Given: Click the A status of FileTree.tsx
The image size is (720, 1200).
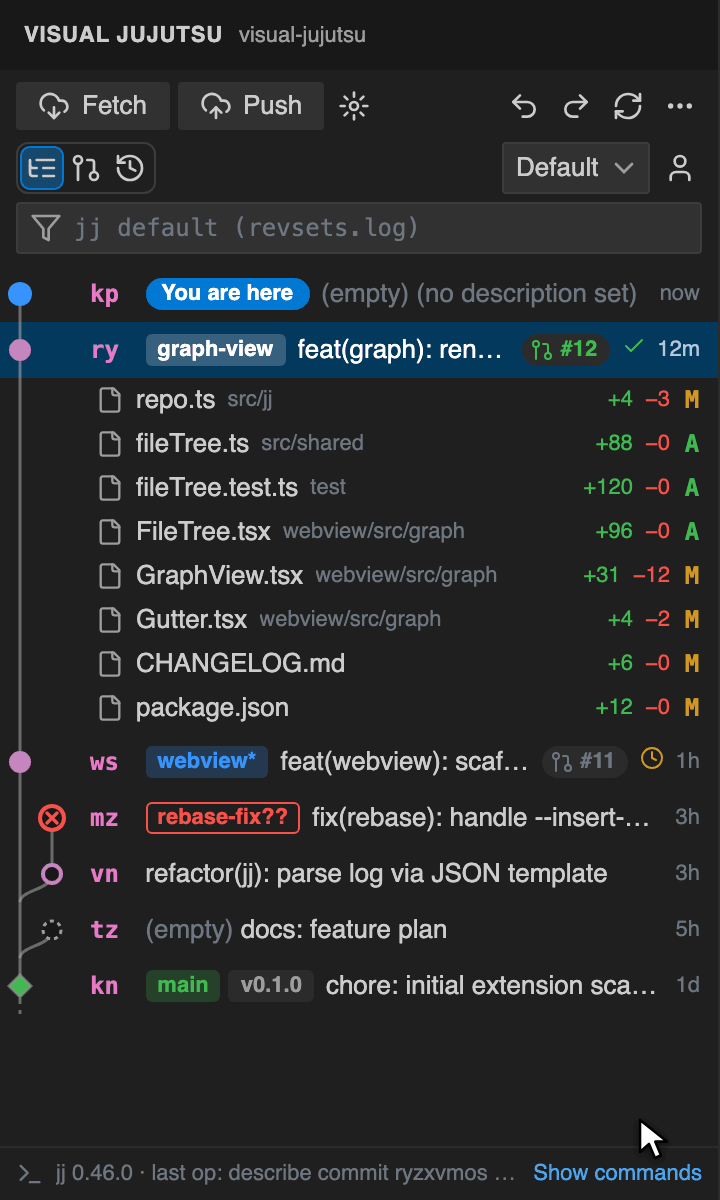Looking at the screenshot, I should [x=691, y=531].
